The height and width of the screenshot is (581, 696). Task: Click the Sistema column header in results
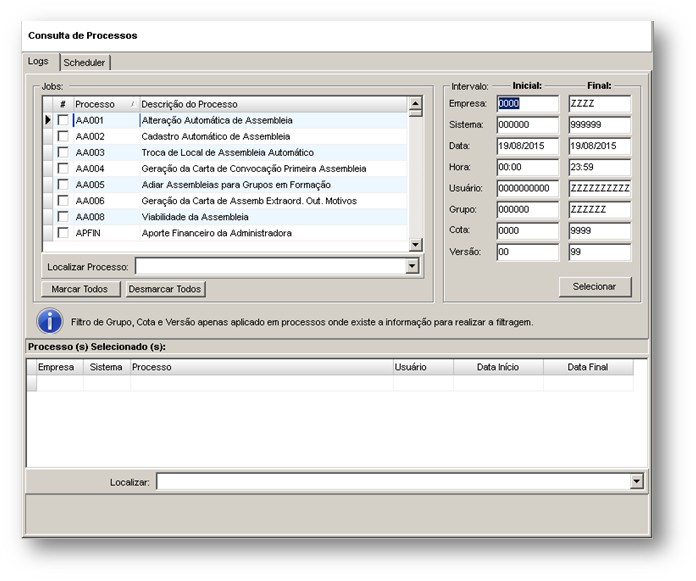point(107,367)
